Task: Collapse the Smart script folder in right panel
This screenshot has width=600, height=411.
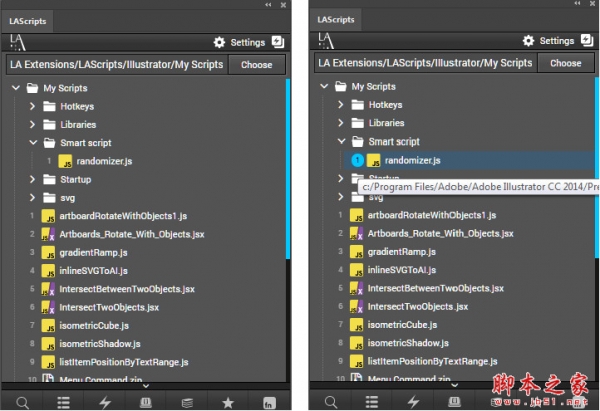Action: [x=341, y=142]
